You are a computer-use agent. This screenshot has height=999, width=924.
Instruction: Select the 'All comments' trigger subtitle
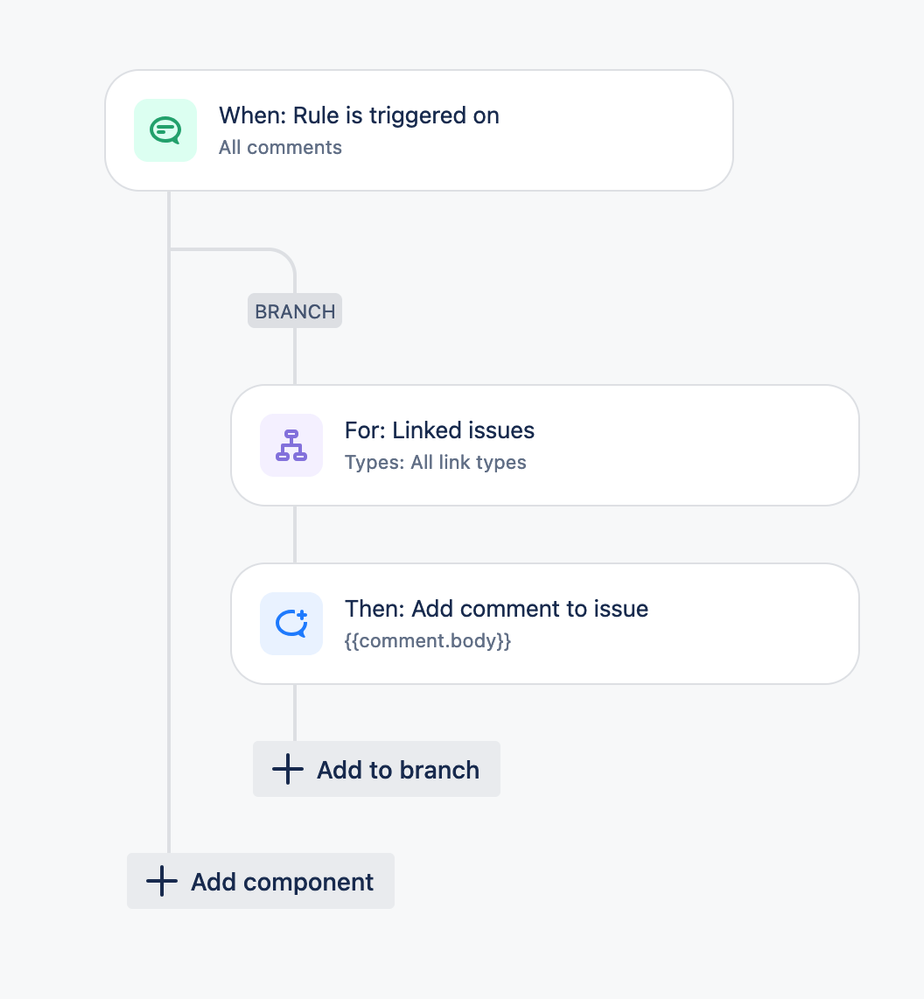tap(280, 147)
